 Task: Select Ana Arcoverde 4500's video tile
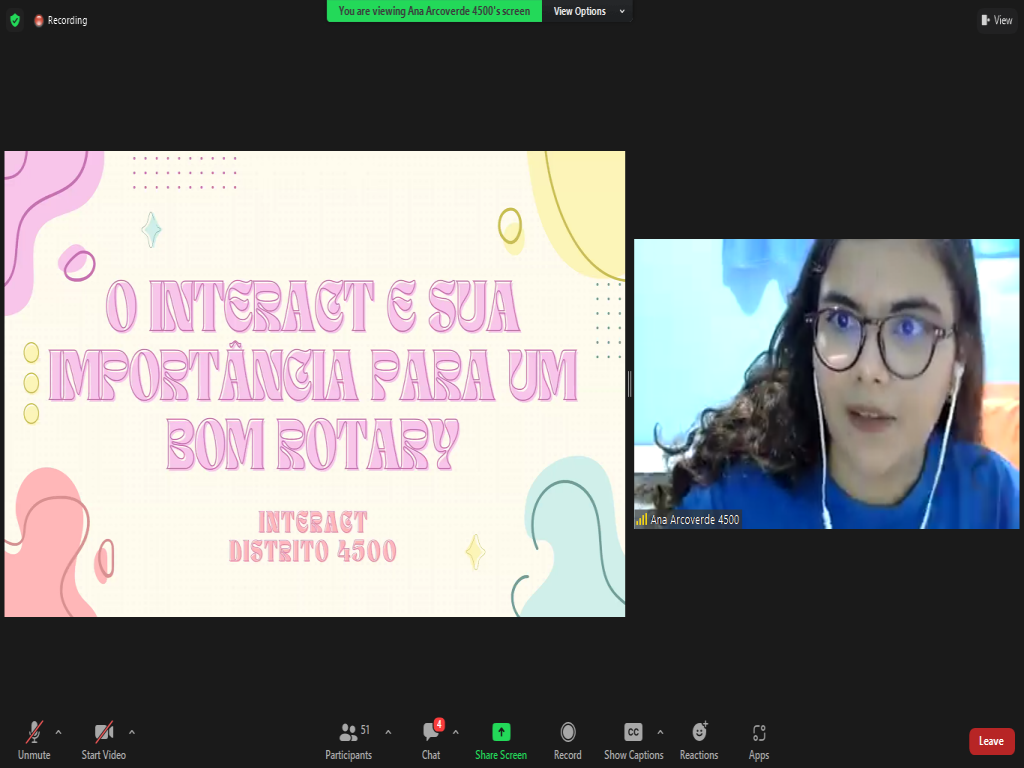click(x=826, y=383)
